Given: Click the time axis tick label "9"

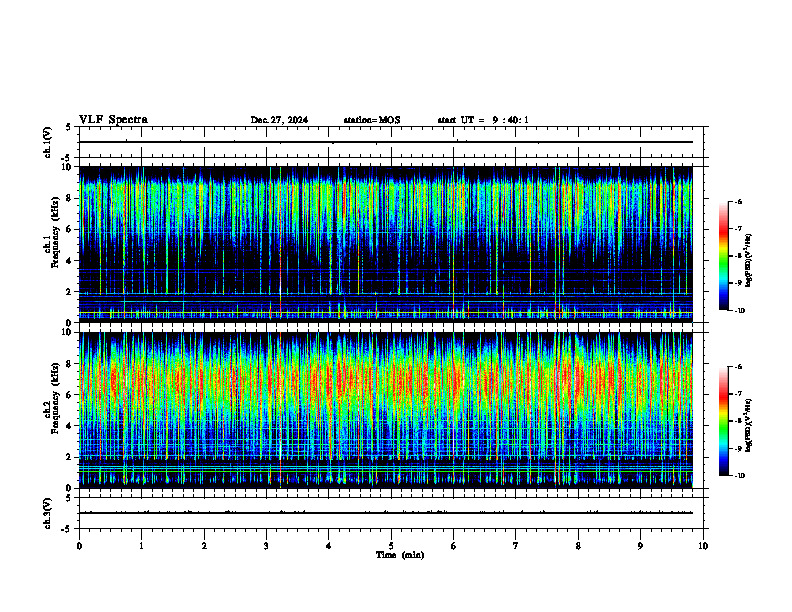Looking at the screenshot, I should pyautogui.click(x=640, y=546).
